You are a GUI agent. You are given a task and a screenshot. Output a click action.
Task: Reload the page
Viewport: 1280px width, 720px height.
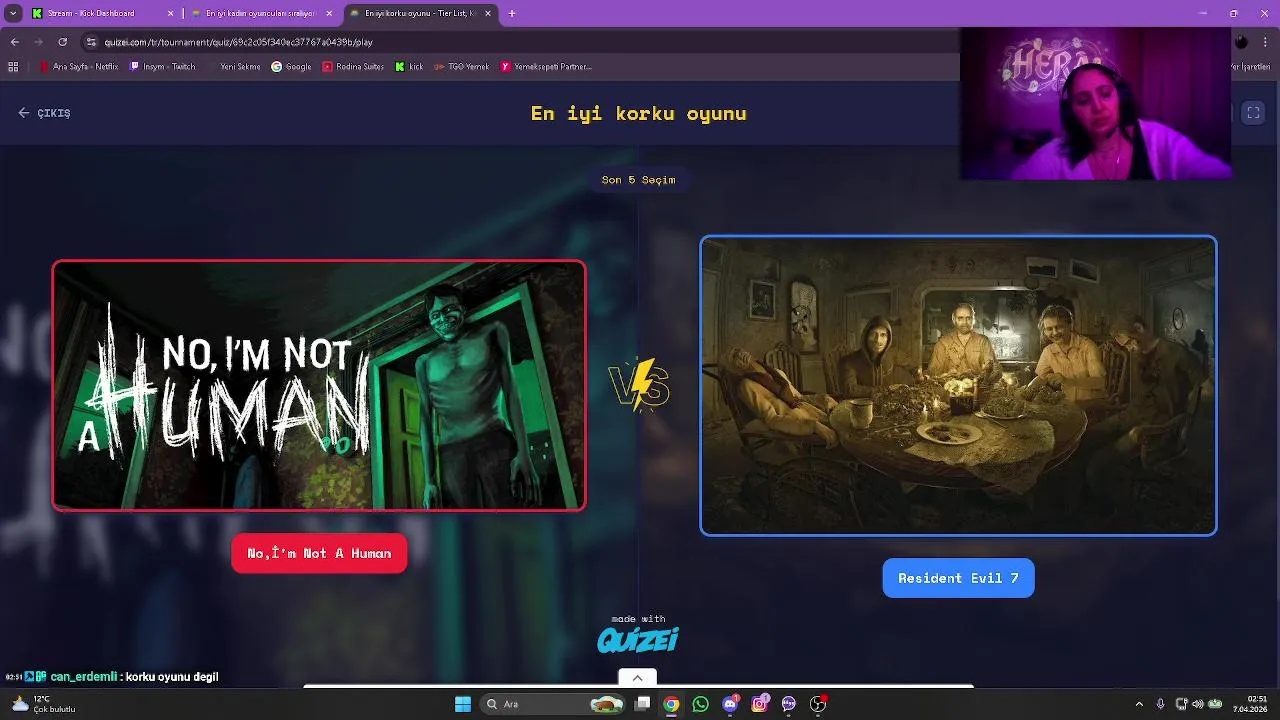[62, 42]
